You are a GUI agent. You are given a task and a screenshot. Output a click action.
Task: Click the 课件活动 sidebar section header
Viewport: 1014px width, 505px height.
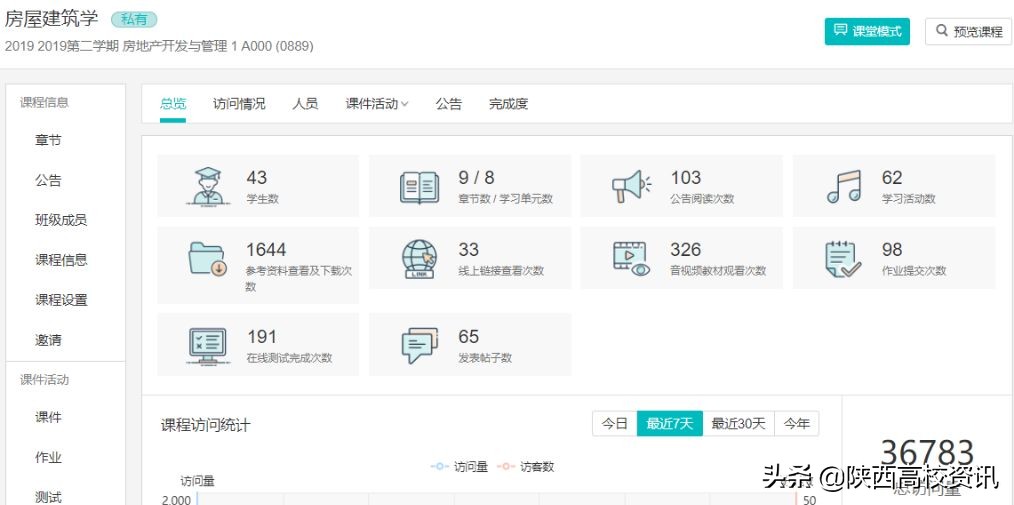[x=44, y=380]
